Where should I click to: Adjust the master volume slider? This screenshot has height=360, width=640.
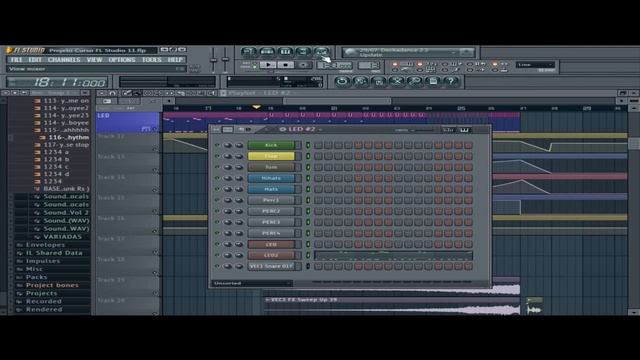click(213, 61)
